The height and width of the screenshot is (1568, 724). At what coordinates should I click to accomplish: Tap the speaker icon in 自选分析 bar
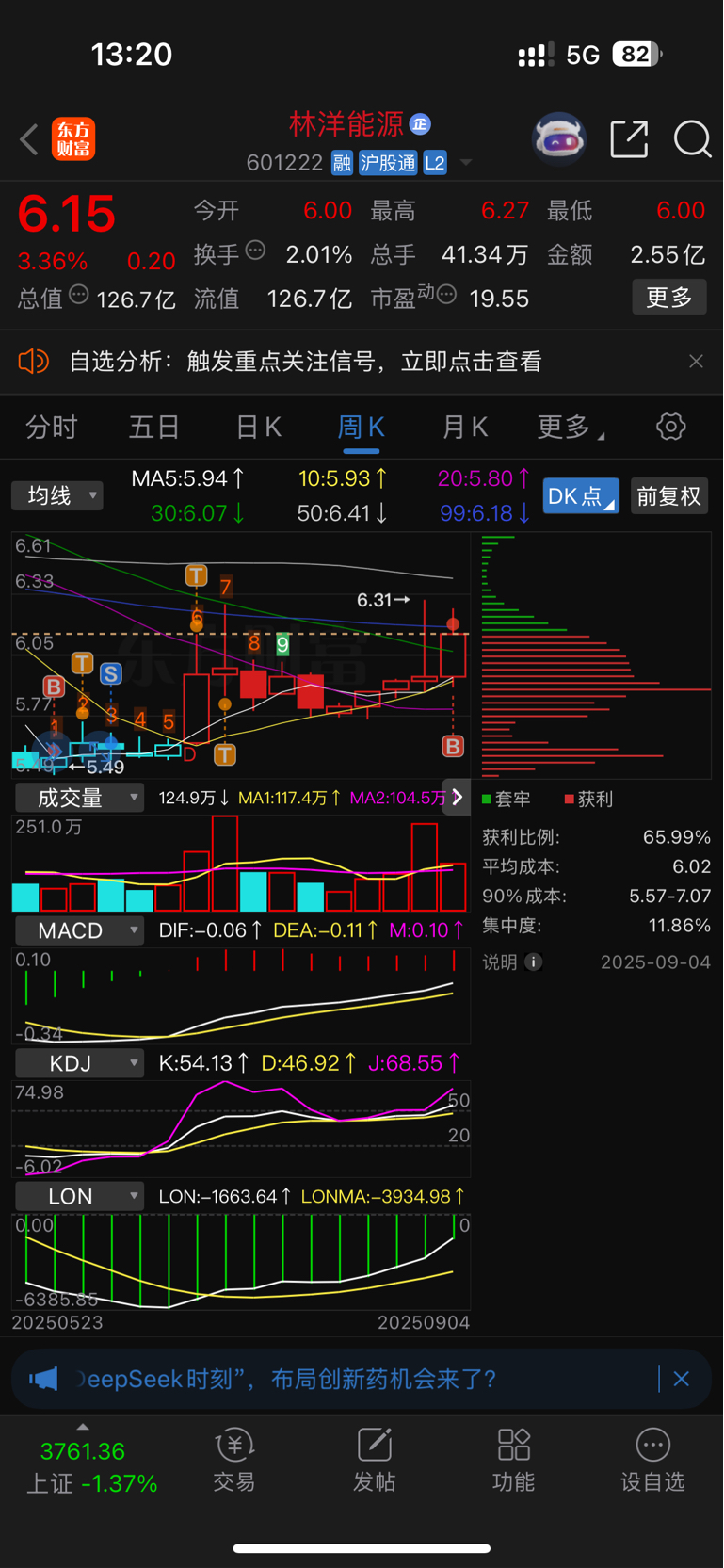pos(33,362)
